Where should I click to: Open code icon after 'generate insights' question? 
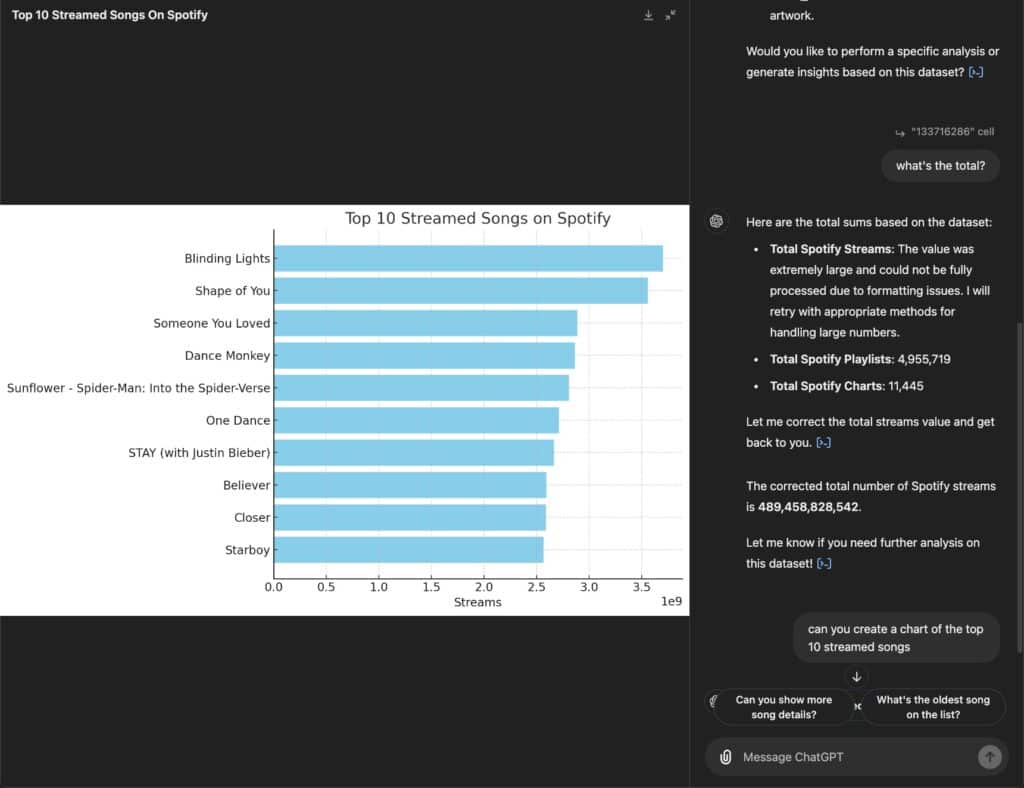[x=976, y=72]
